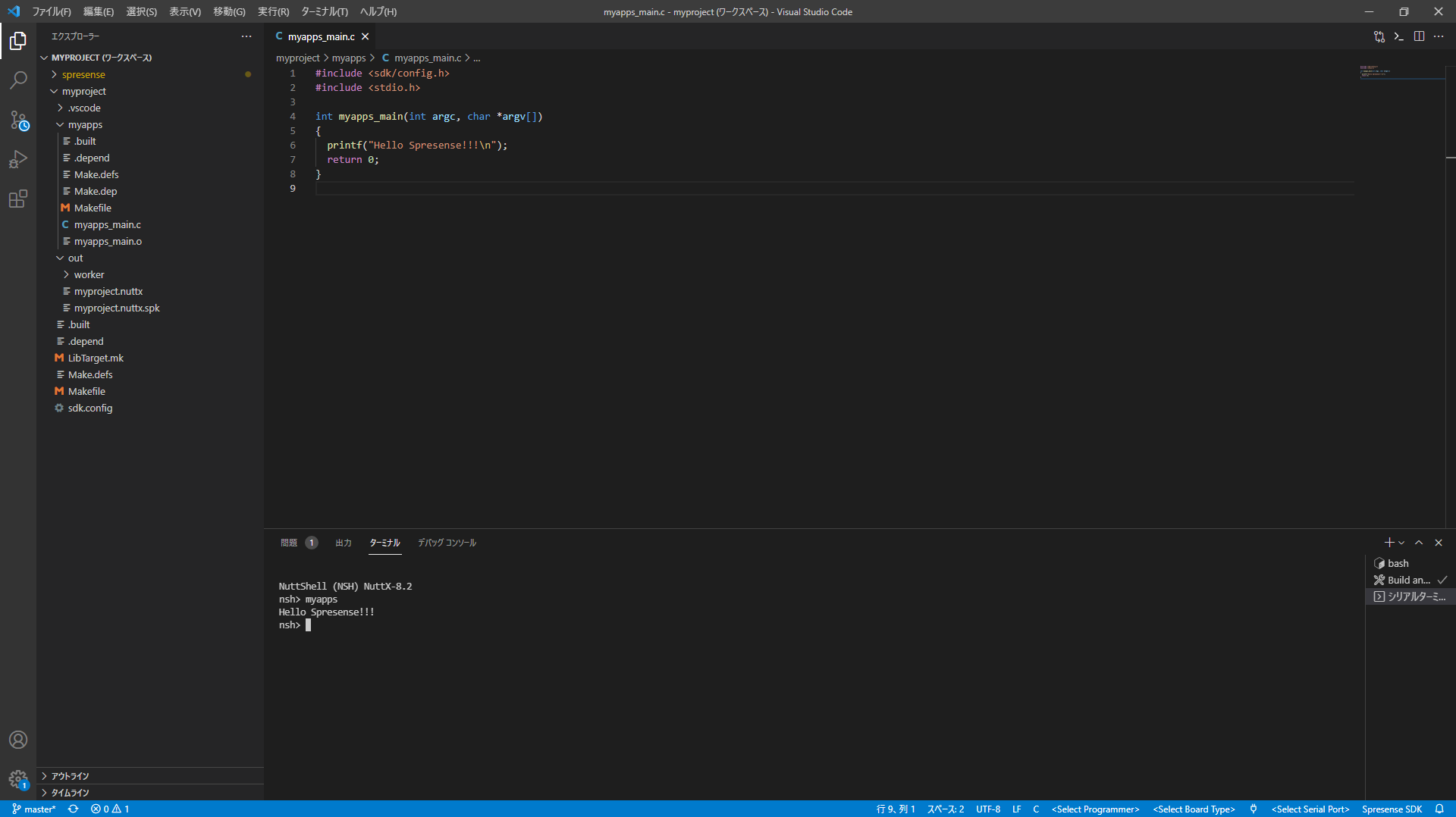Change the LF end-of-line setting
Viewport: 1456px width, 817px height.
[x=1017, y=809]
